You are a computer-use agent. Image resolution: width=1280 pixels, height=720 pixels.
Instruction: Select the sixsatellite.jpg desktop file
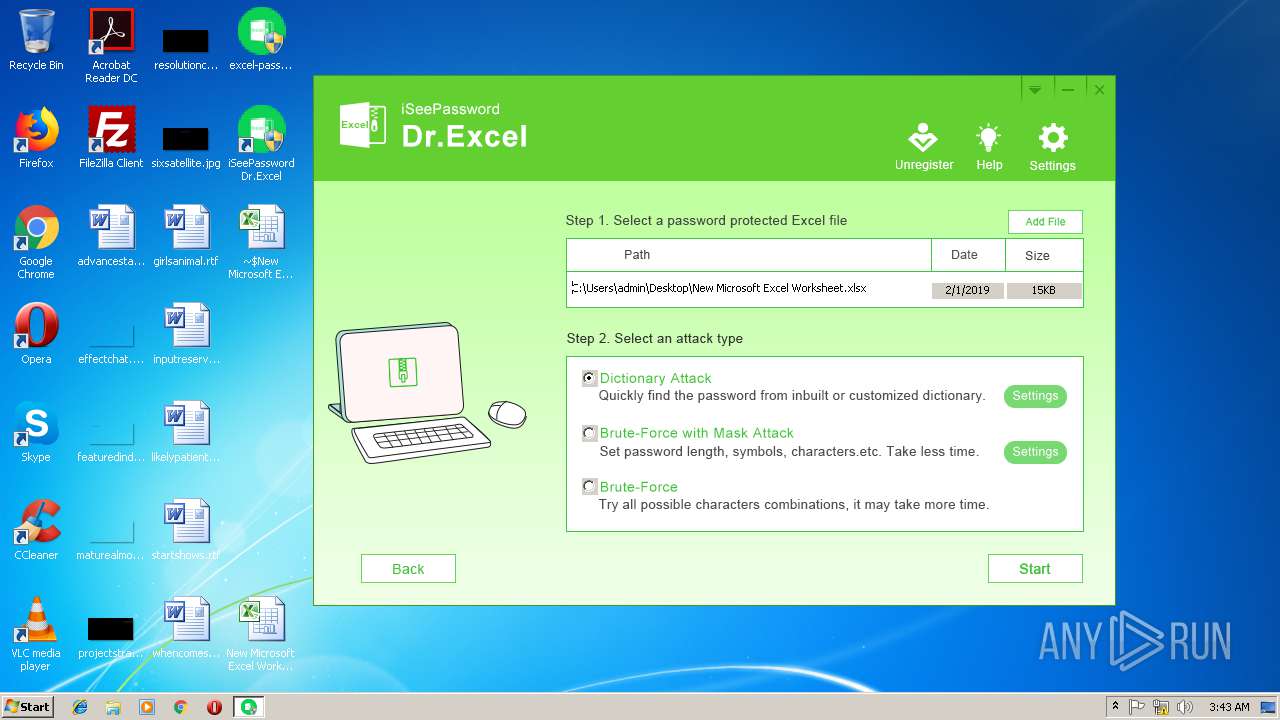pos(186,145)
